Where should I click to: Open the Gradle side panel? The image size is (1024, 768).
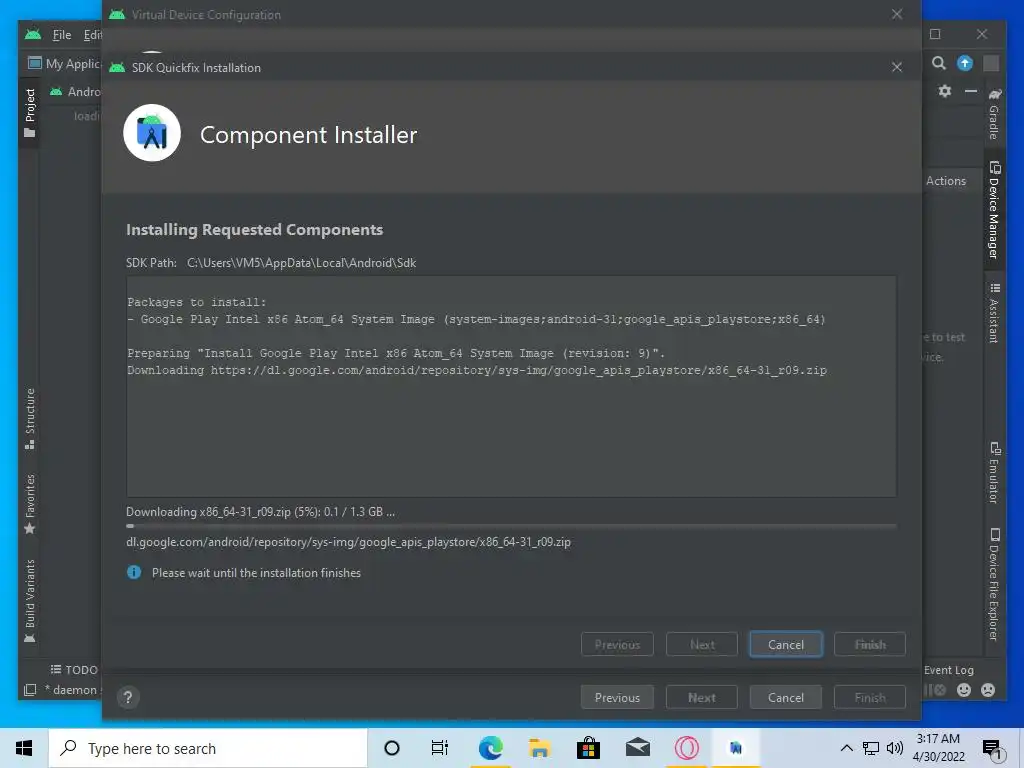point(994,113)
